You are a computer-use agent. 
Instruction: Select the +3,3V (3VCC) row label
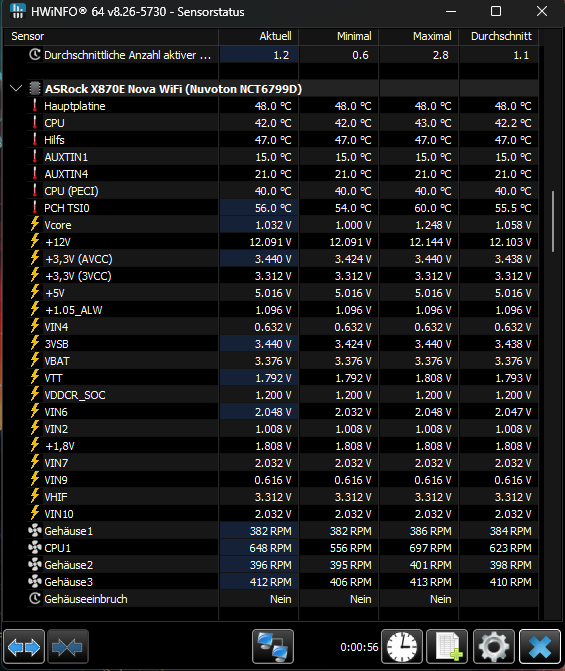coord(78,276)
